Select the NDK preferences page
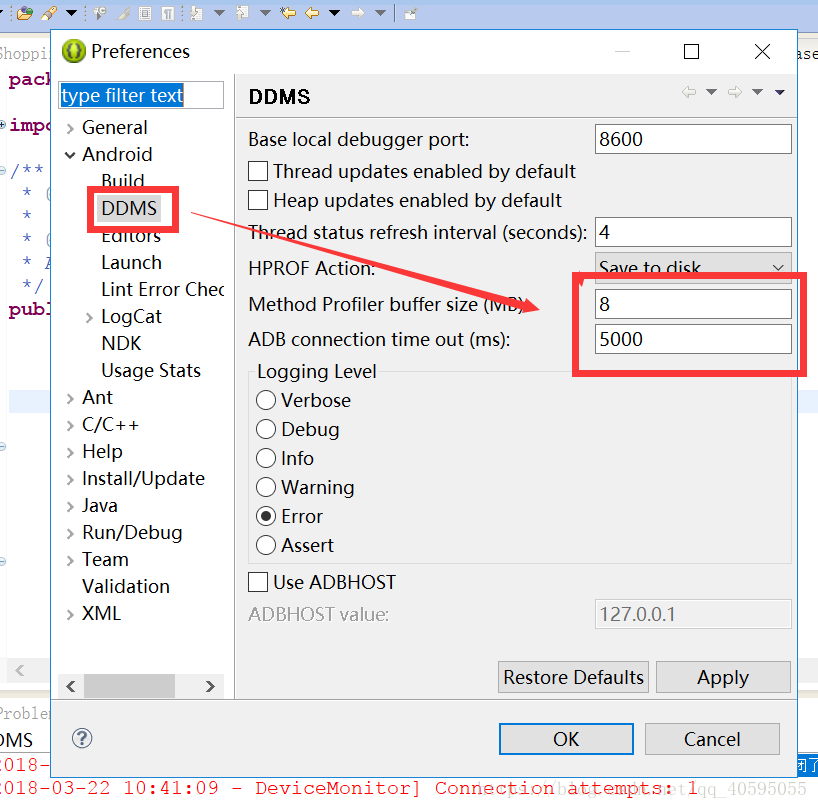 (121, 343)
